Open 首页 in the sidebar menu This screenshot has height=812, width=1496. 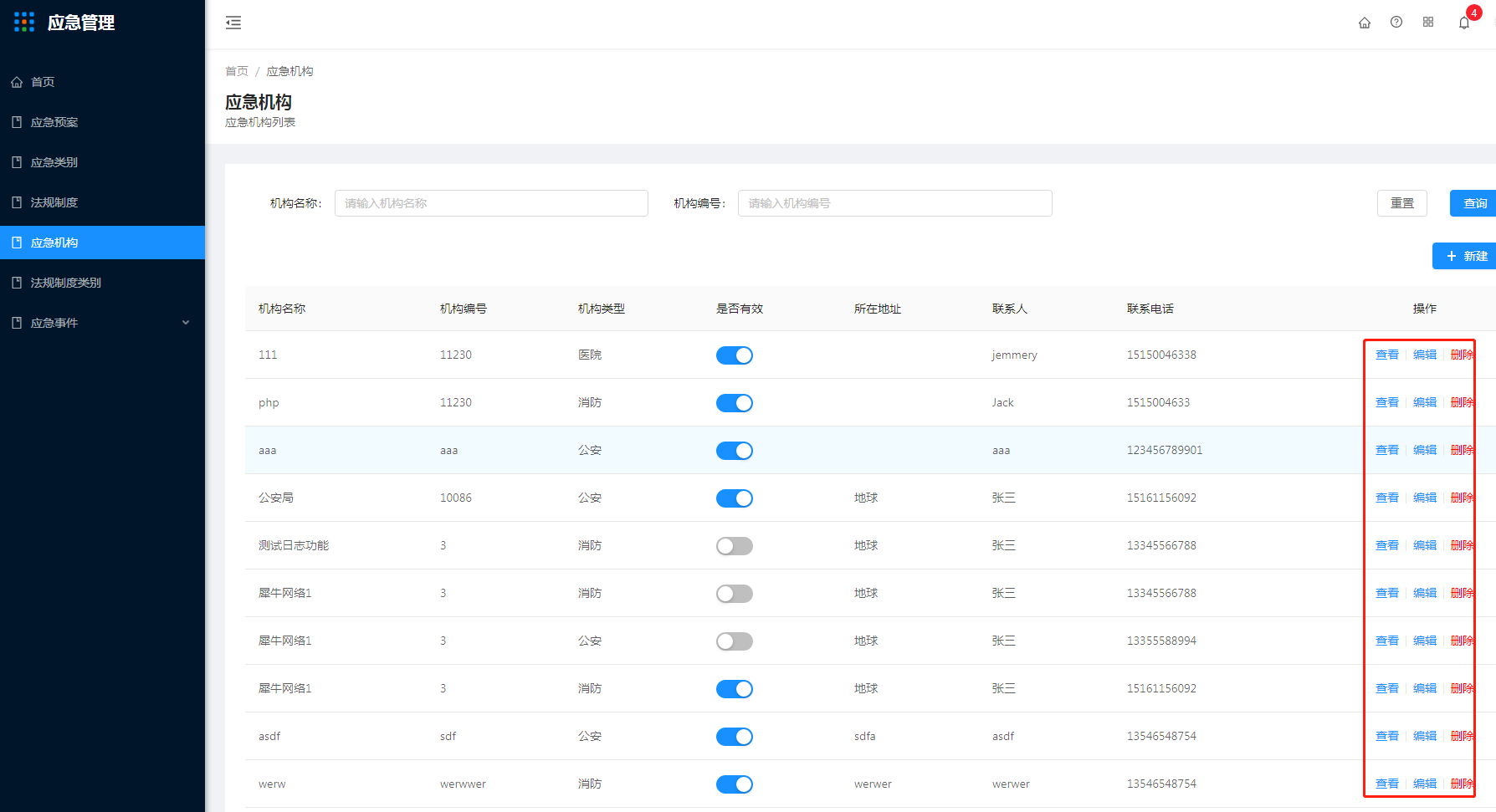pos(102,82)
